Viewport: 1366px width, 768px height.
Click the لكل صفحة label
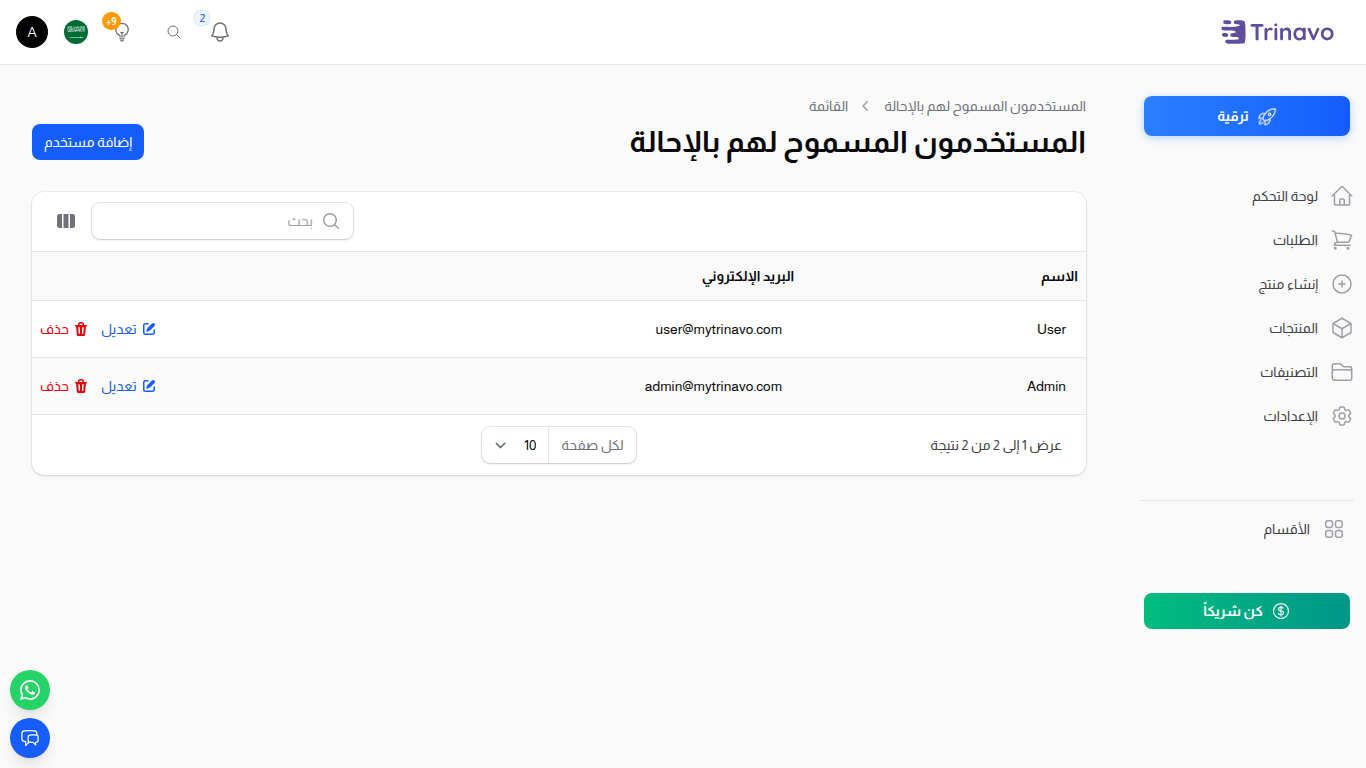(x=592, y=445)
